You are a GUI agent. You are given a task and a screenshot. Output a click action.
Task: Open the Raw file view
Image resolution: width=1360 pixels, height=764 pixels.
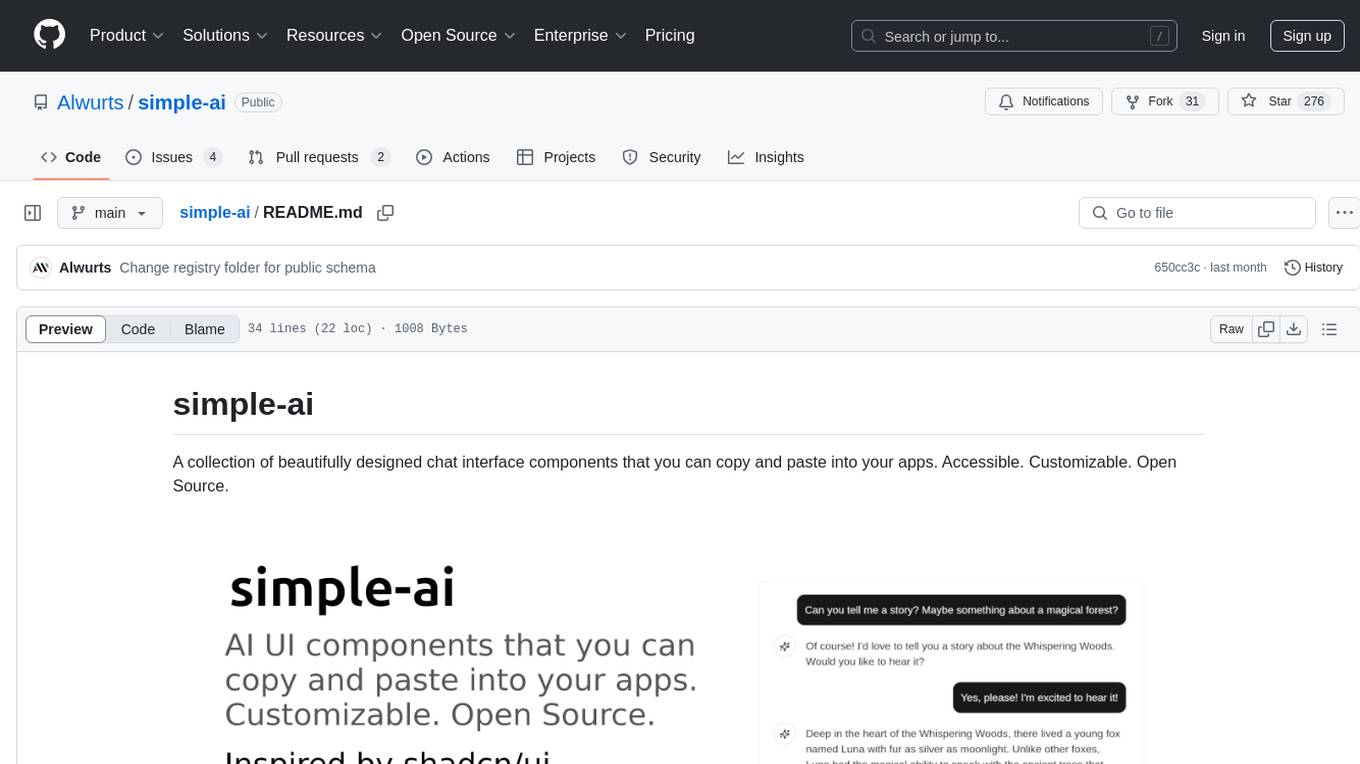(x=1231, y=329)
